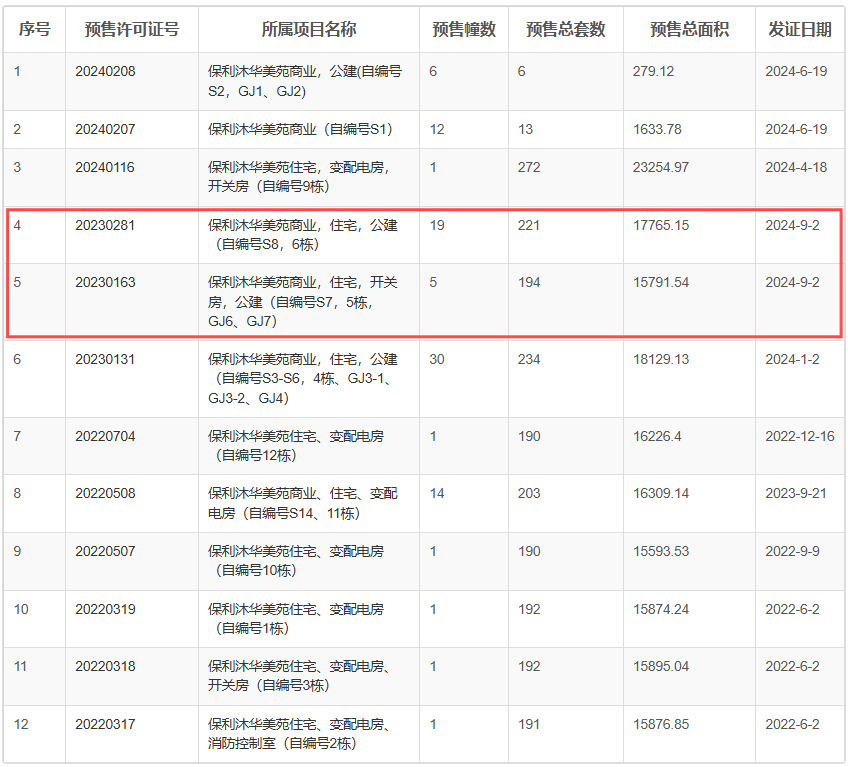
Task: Select permit number 20230281
Action: coord(105,225)
